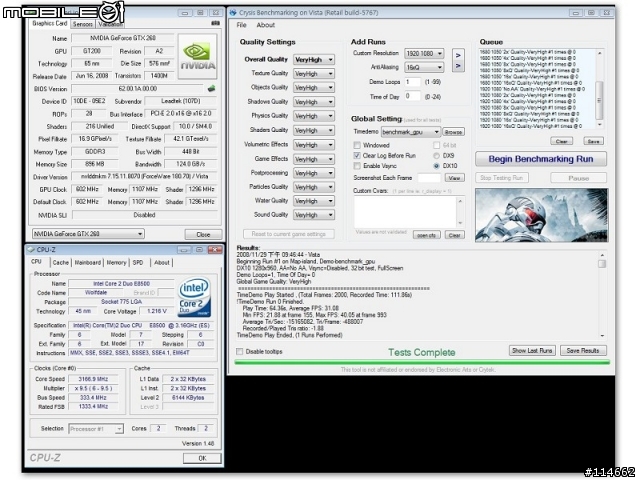
Task: Click the Show Last Runs button
Action: pos(532,351)
